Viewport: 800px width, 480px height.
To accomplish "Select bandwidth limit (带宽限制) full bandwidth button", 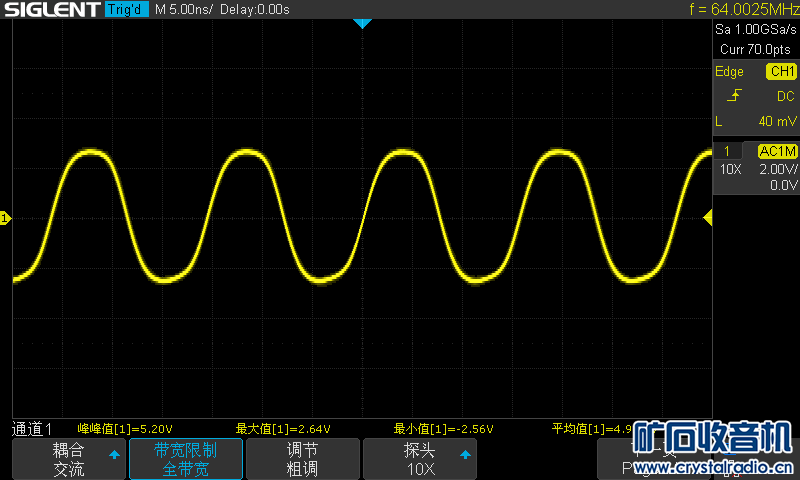I will [186, 459].
